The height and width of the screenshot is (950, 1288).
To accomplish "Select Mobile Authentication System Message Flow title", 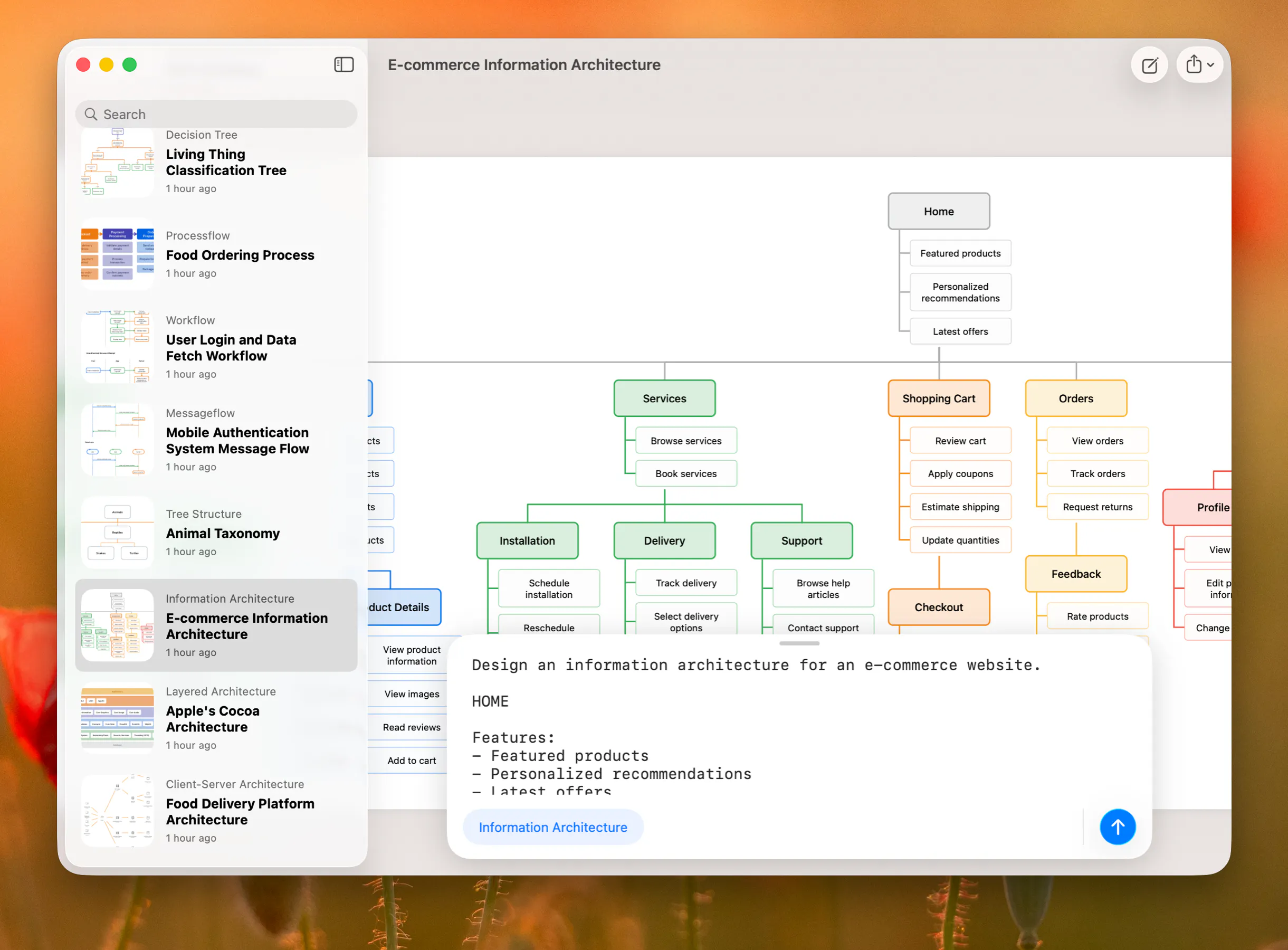I will pos(237,441).
